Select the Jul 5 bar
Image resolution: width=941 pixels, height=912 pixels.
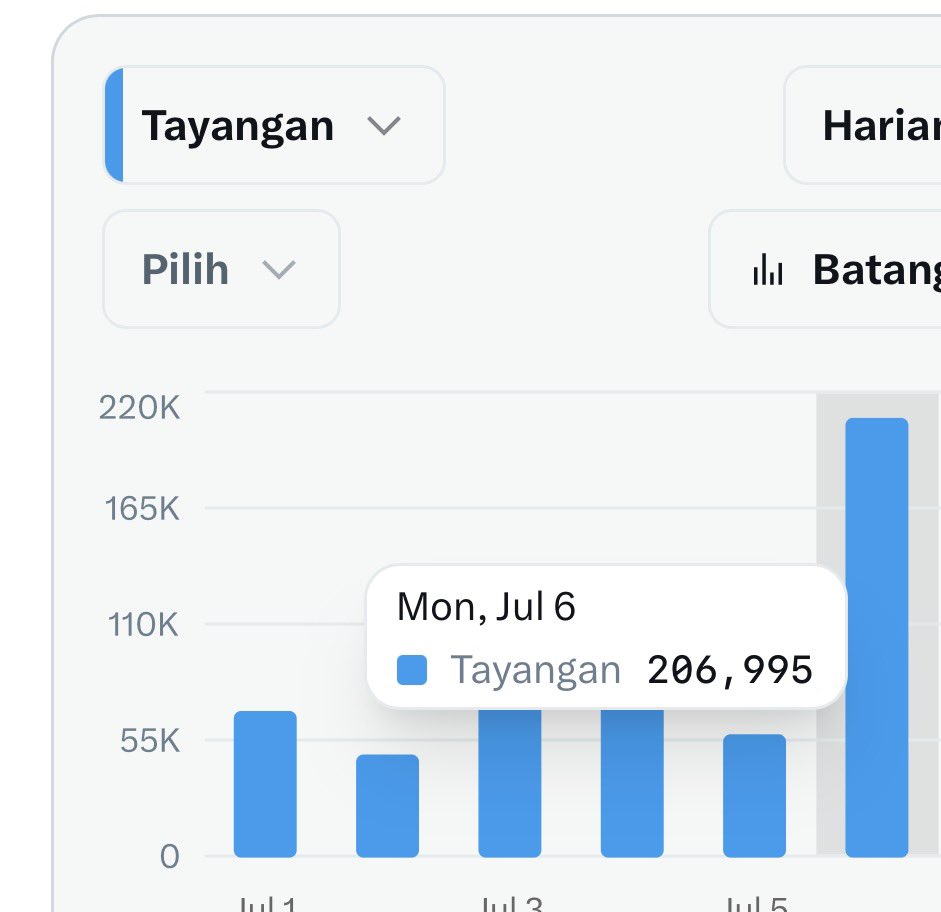click(x=754, y=795)
